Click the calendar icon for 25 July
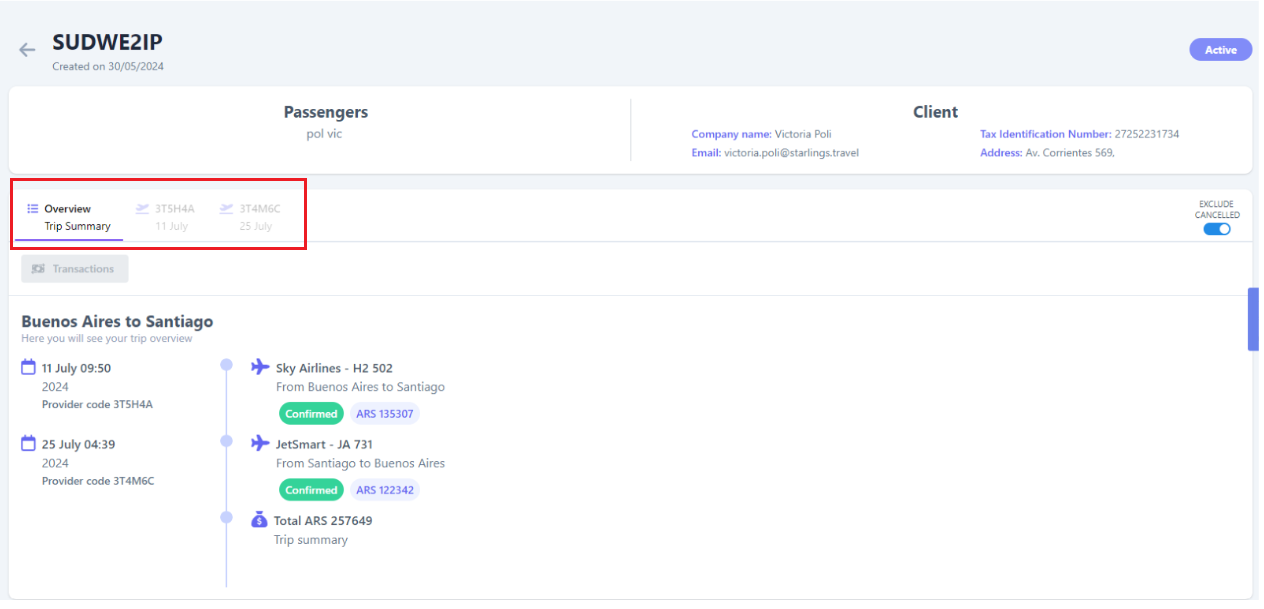This screenshot has height=609, width=1264. coord(29,444)
